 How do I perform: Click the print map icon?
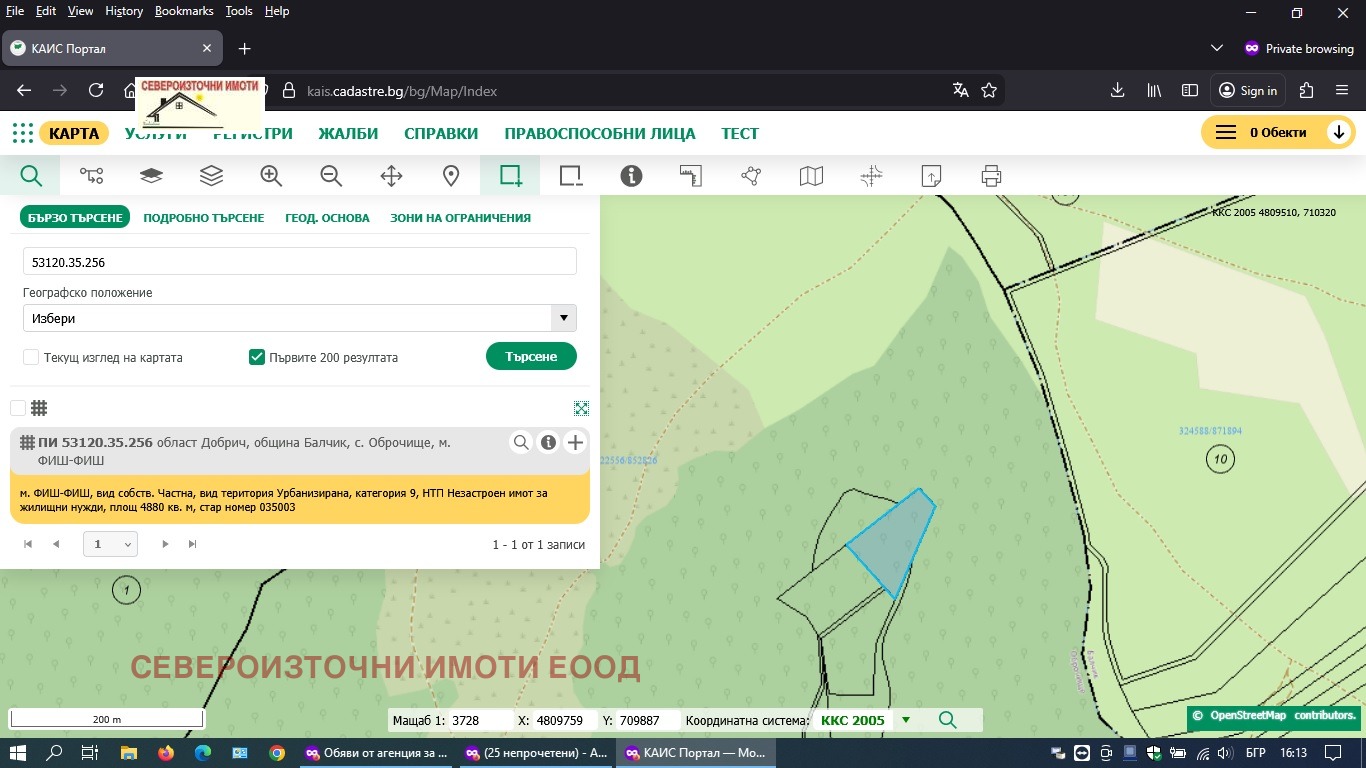991,176
